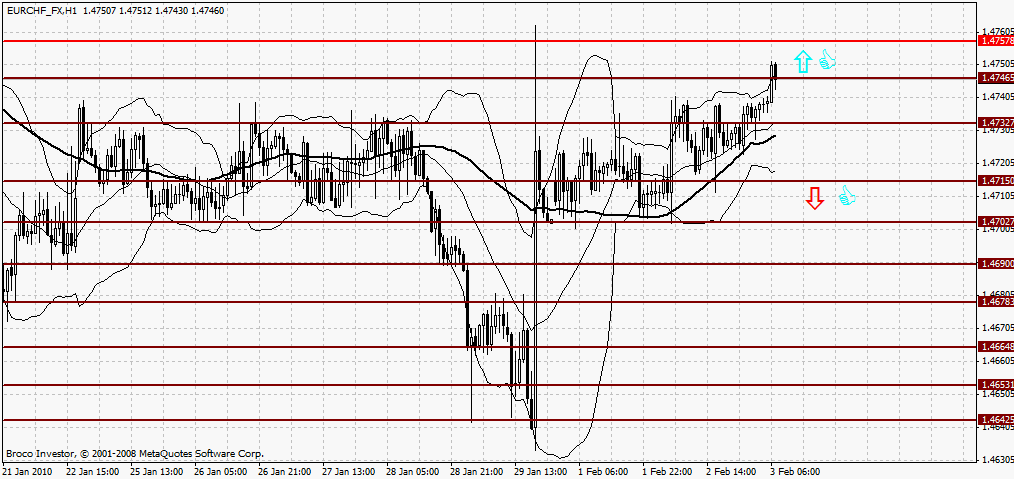The height and width of the screenshot is (479, 1014).
Task: Click the 1.46648 price level label
Action: [x=996, y=346]
